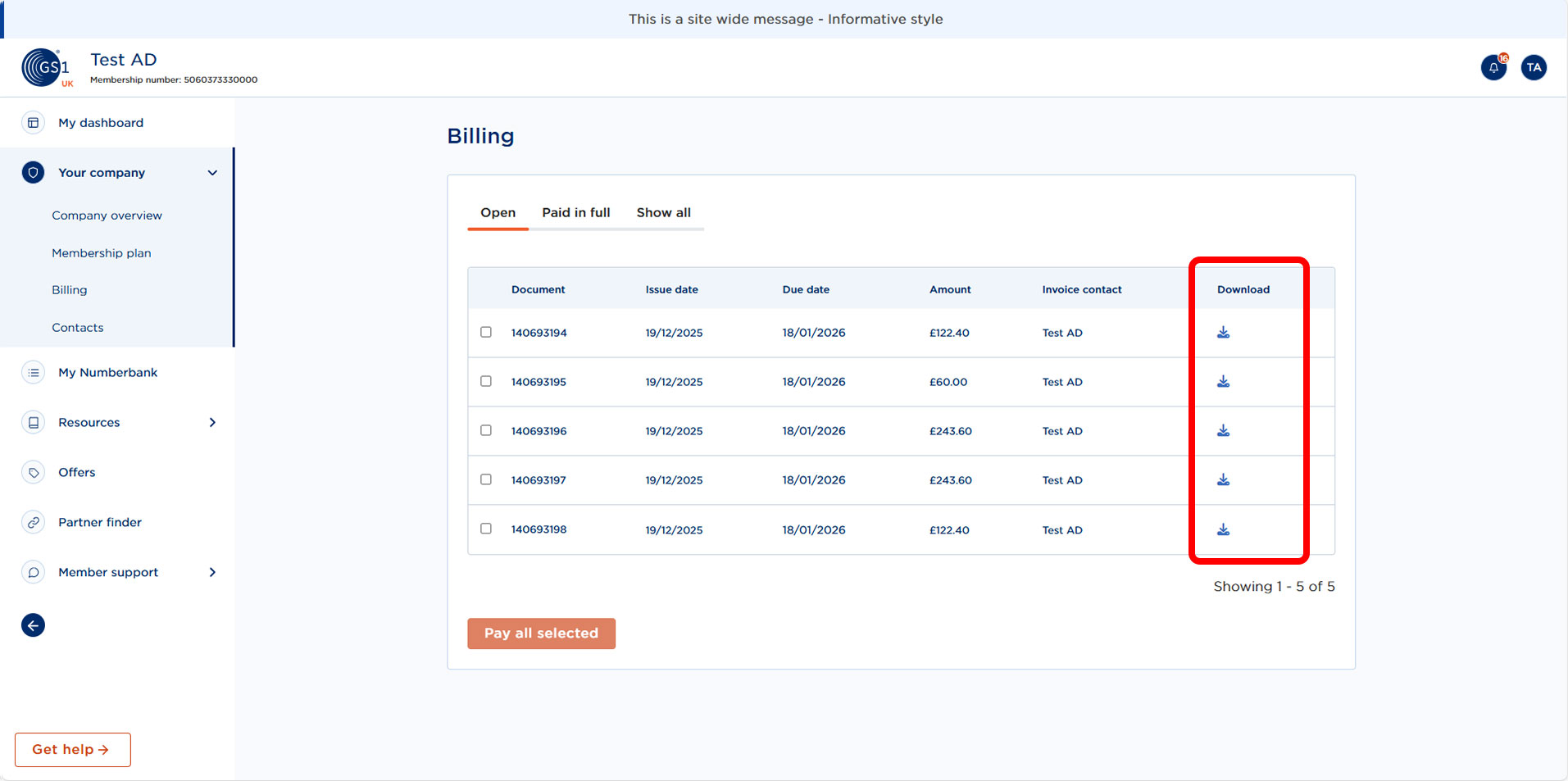Open invoice document 140693194 link

coord(539,333)
